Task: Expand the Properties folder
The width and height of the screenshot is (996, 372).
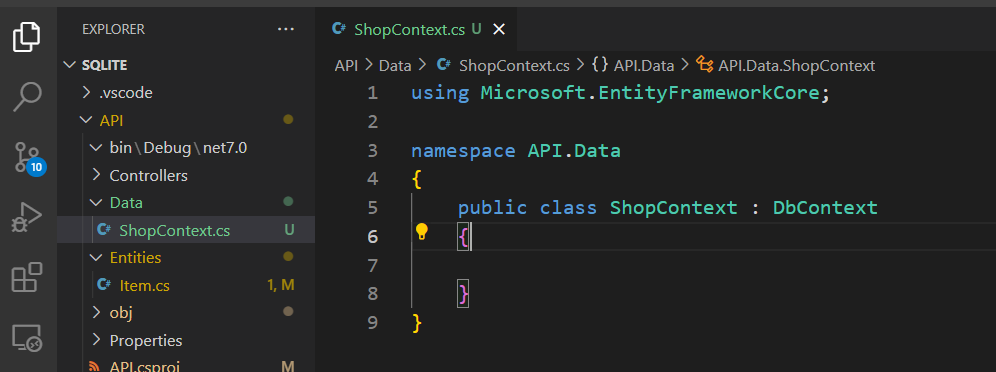Action: click(x=97, y=340)
